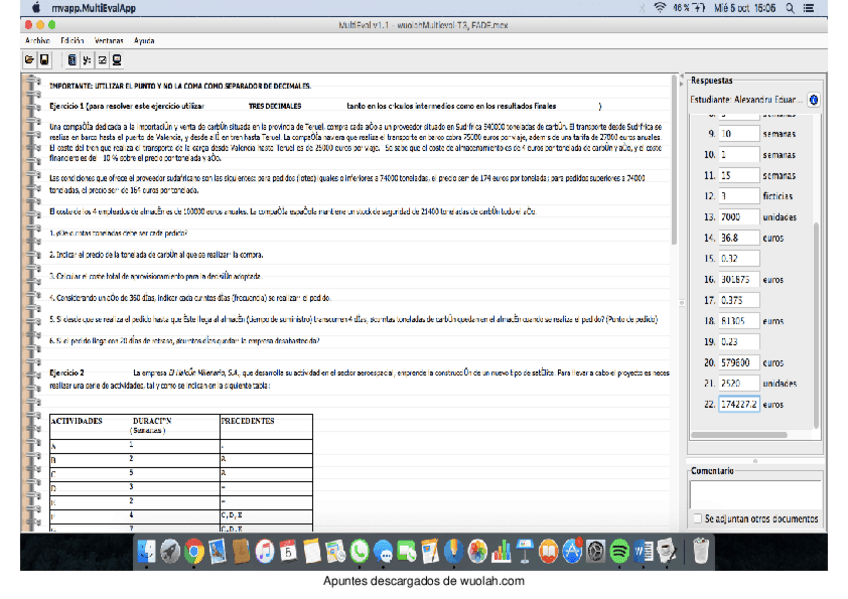Click the blue device toolbar icon

coord(72,60)
